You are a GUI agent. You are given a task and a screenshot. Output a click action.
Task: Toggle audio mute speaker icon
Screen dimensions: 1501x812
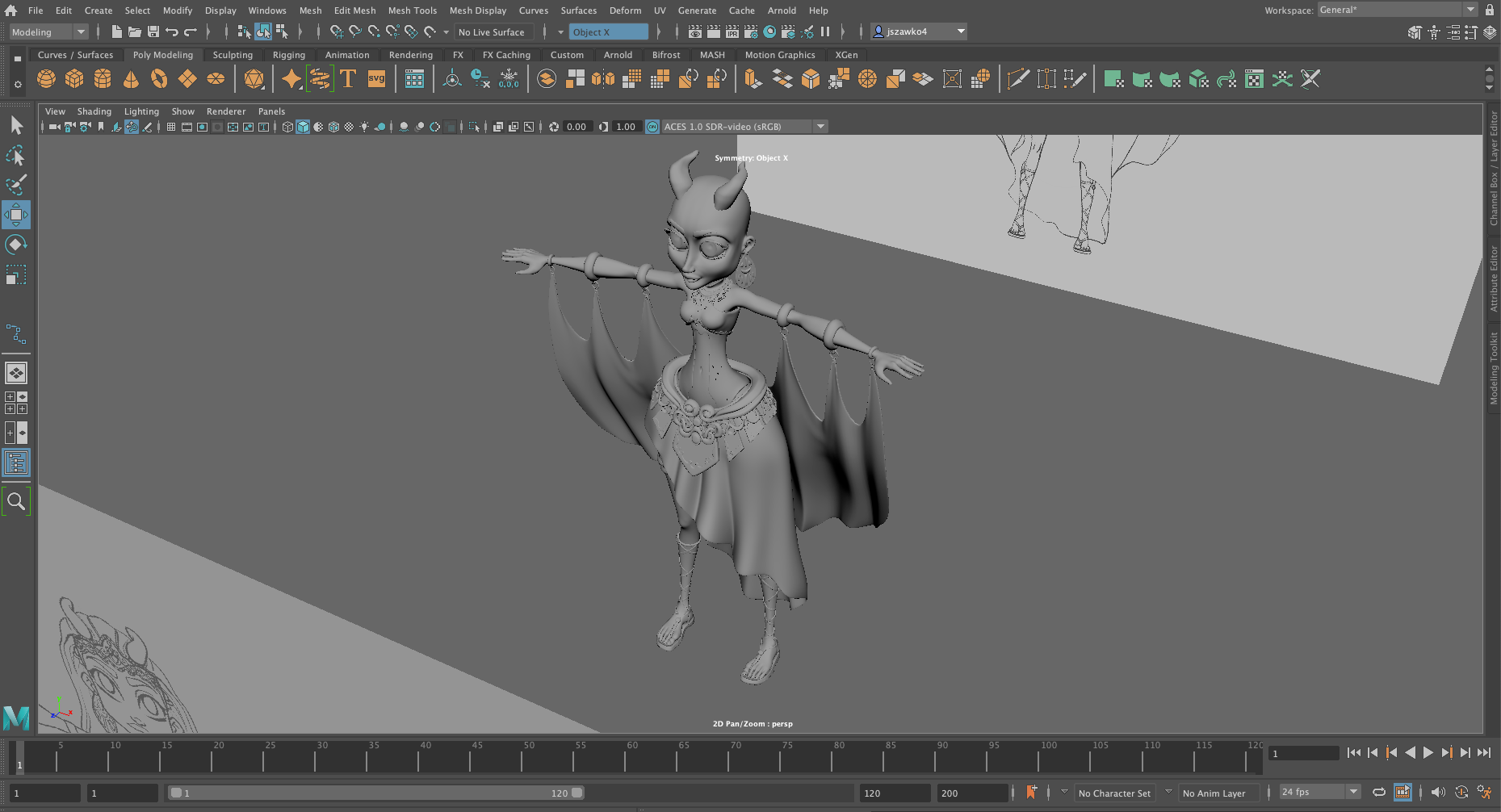click(x=1437, y=793)
